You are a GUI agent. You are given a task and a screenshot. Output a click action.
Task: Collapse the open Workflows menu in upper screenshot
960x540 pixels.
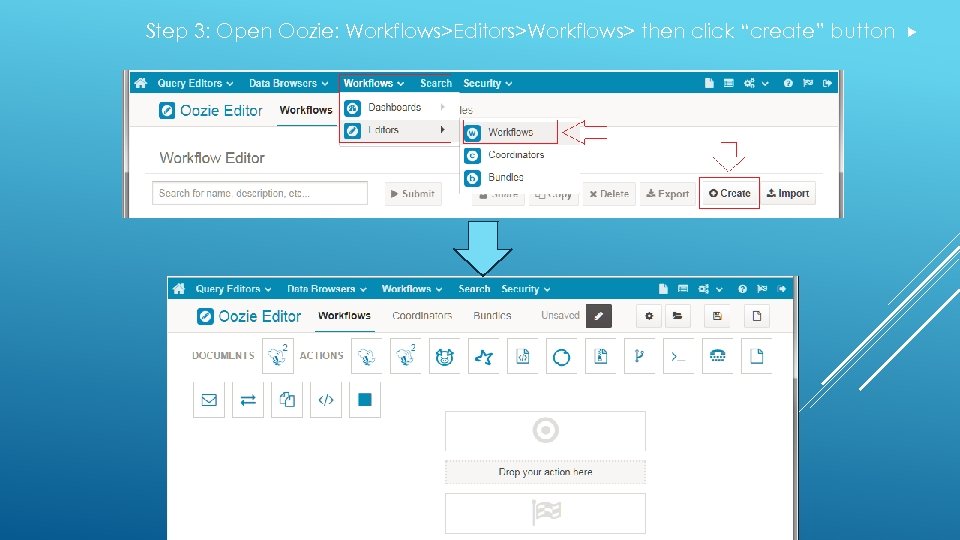(373, 83)
